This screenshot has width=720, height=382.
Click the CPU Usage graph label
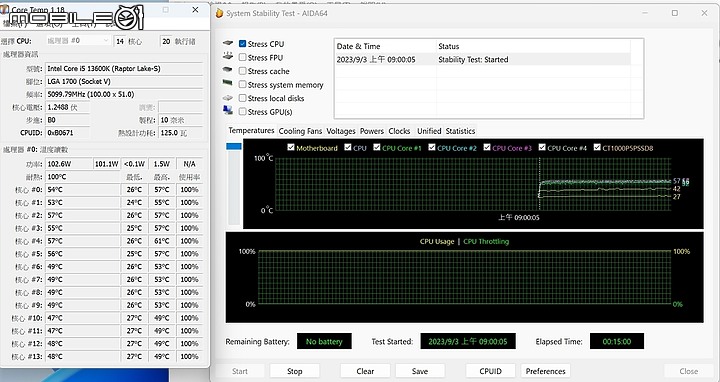coord(437,242)
